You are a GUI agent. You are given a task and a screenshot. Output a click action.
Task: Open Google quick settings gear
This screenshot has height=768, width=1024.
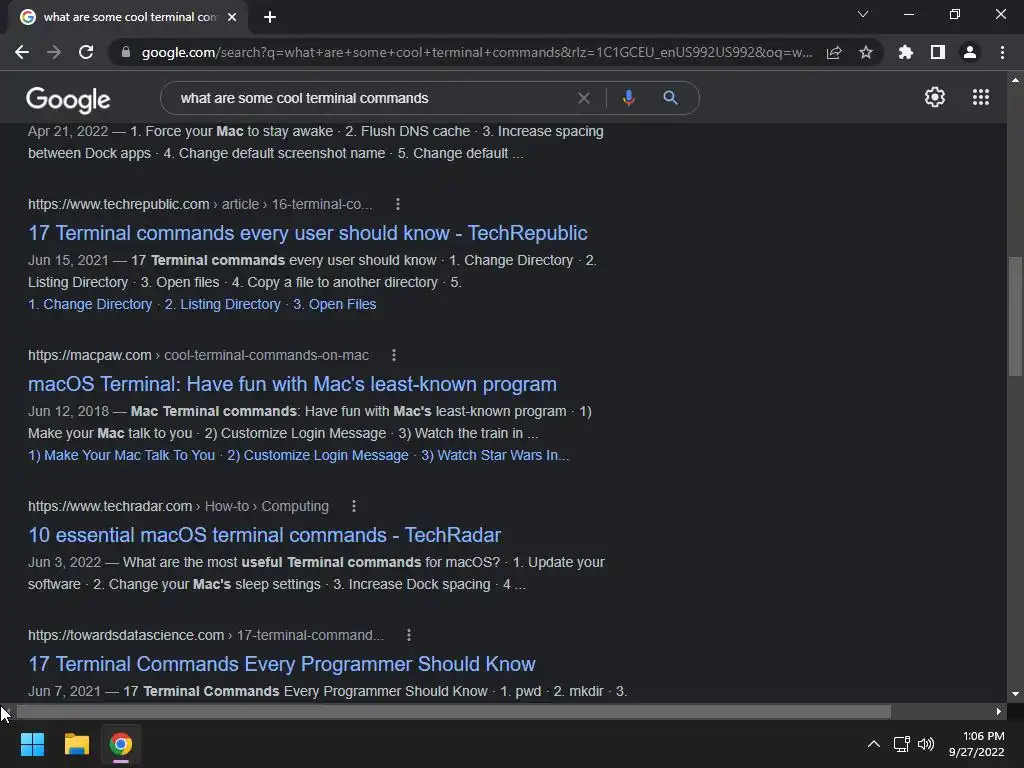935,97
